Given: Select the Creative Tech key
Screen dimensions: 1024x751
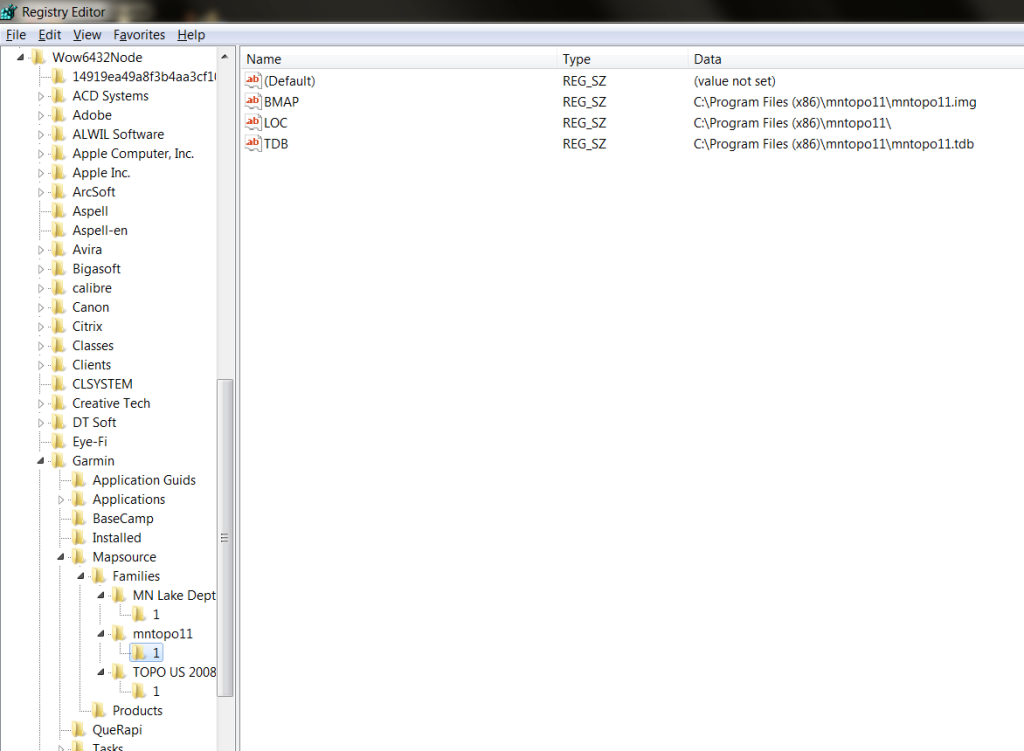Looking at the screenshot, I should 111,404.
